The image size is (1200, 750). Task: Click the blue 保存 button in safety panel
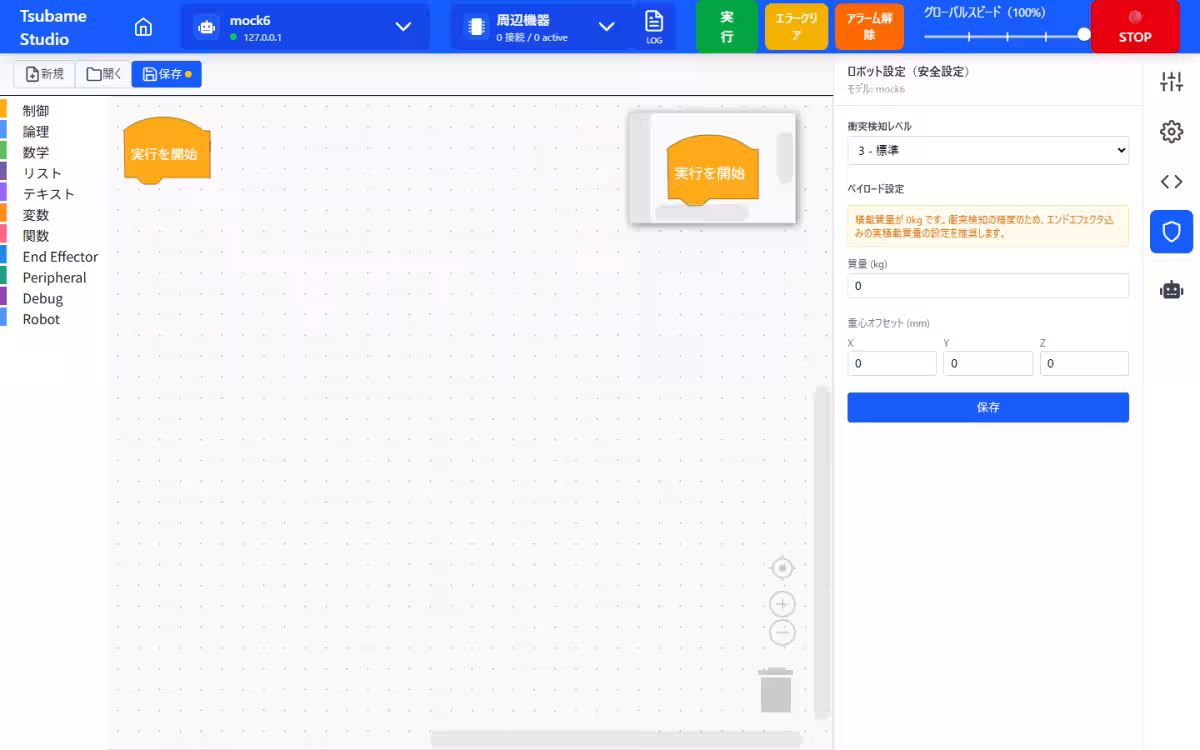[x=988, y=407]
